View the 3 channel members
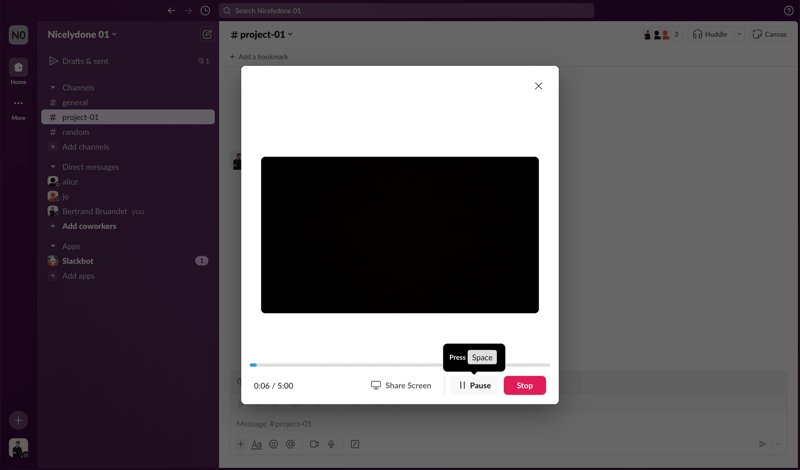 tap(662, 34)
